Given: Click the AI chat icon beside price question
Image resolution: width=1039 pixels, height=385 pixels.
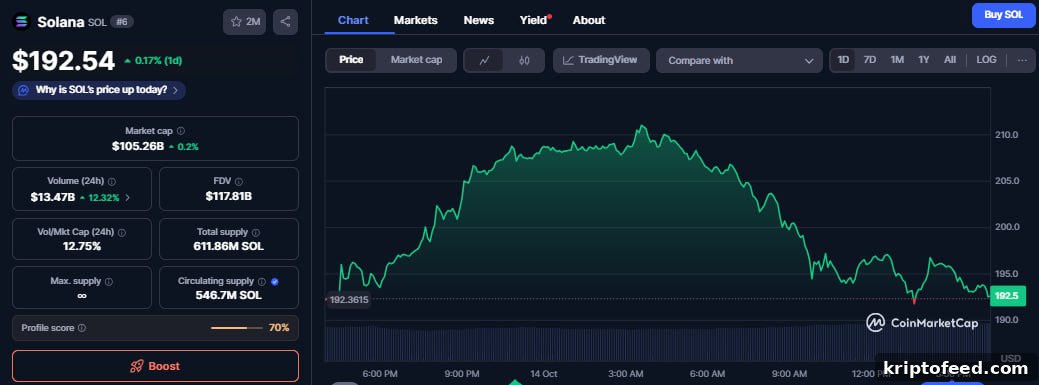Looking at the screenshot, I should tap(23, 90).
